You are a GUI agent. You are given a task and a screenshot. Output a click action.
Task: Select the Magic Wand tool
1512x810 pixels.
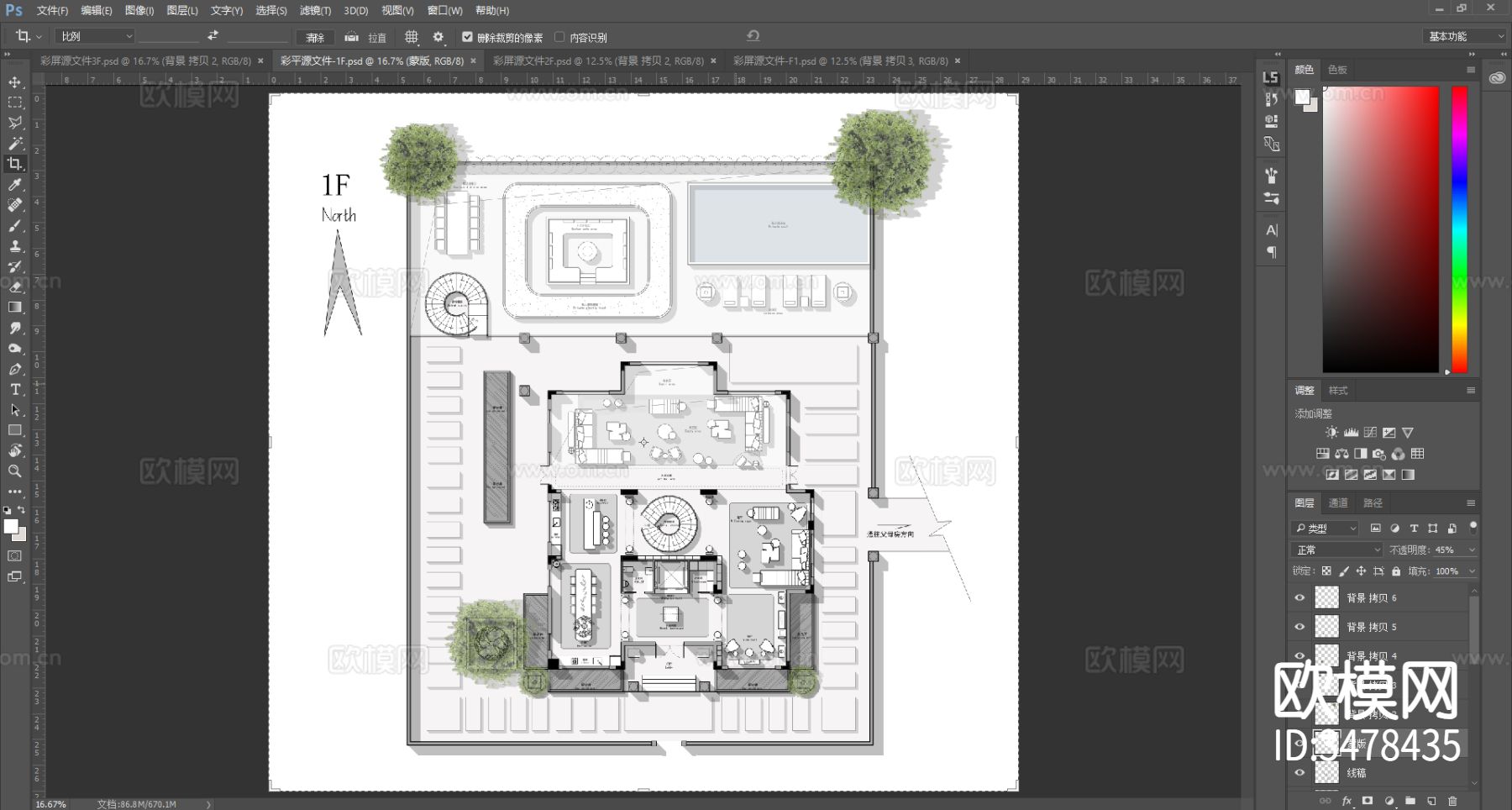point(15,144)
